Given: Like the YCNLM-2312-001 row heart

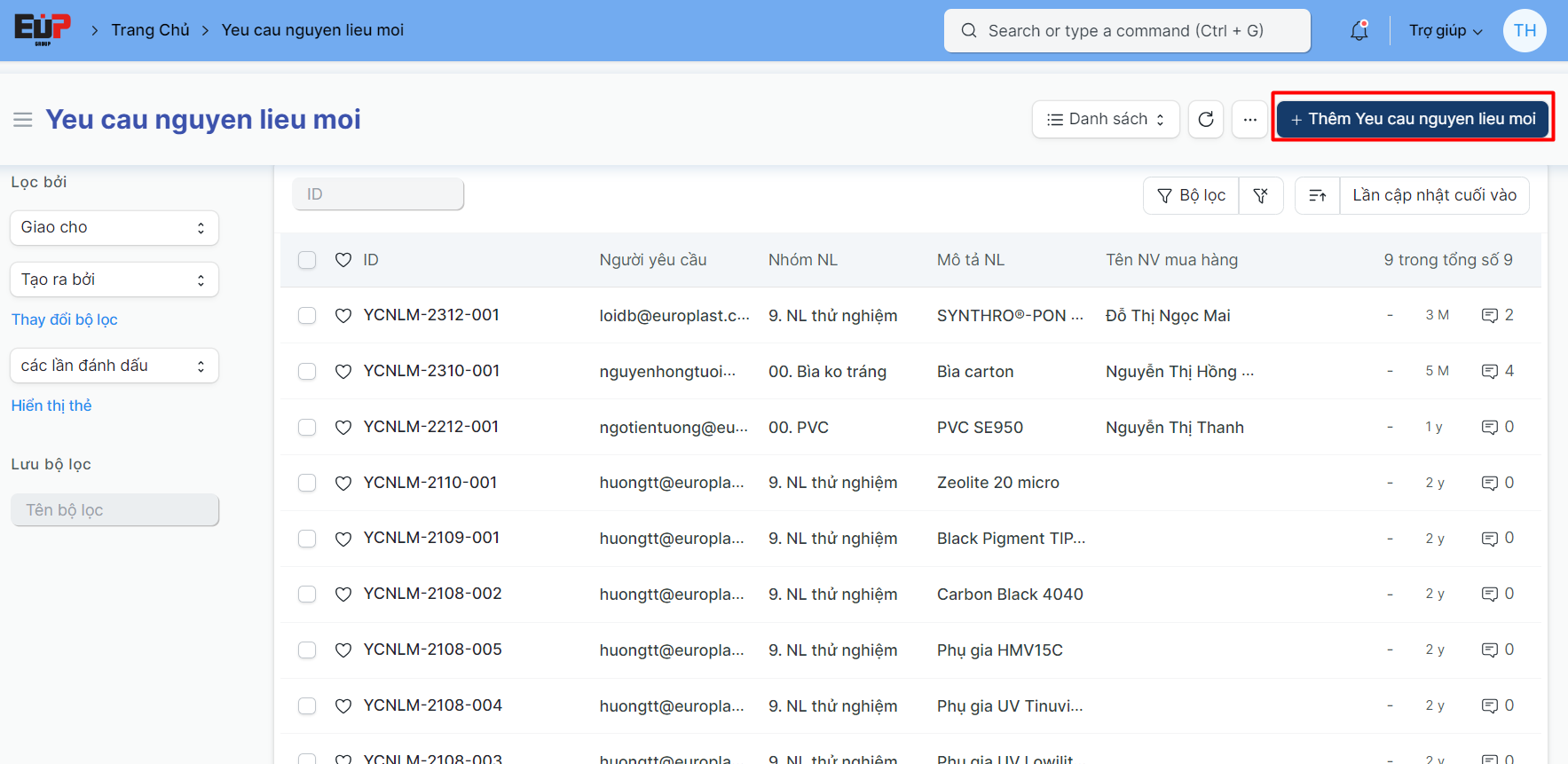Looking at the screenshot, I should (x=343, y=315).
